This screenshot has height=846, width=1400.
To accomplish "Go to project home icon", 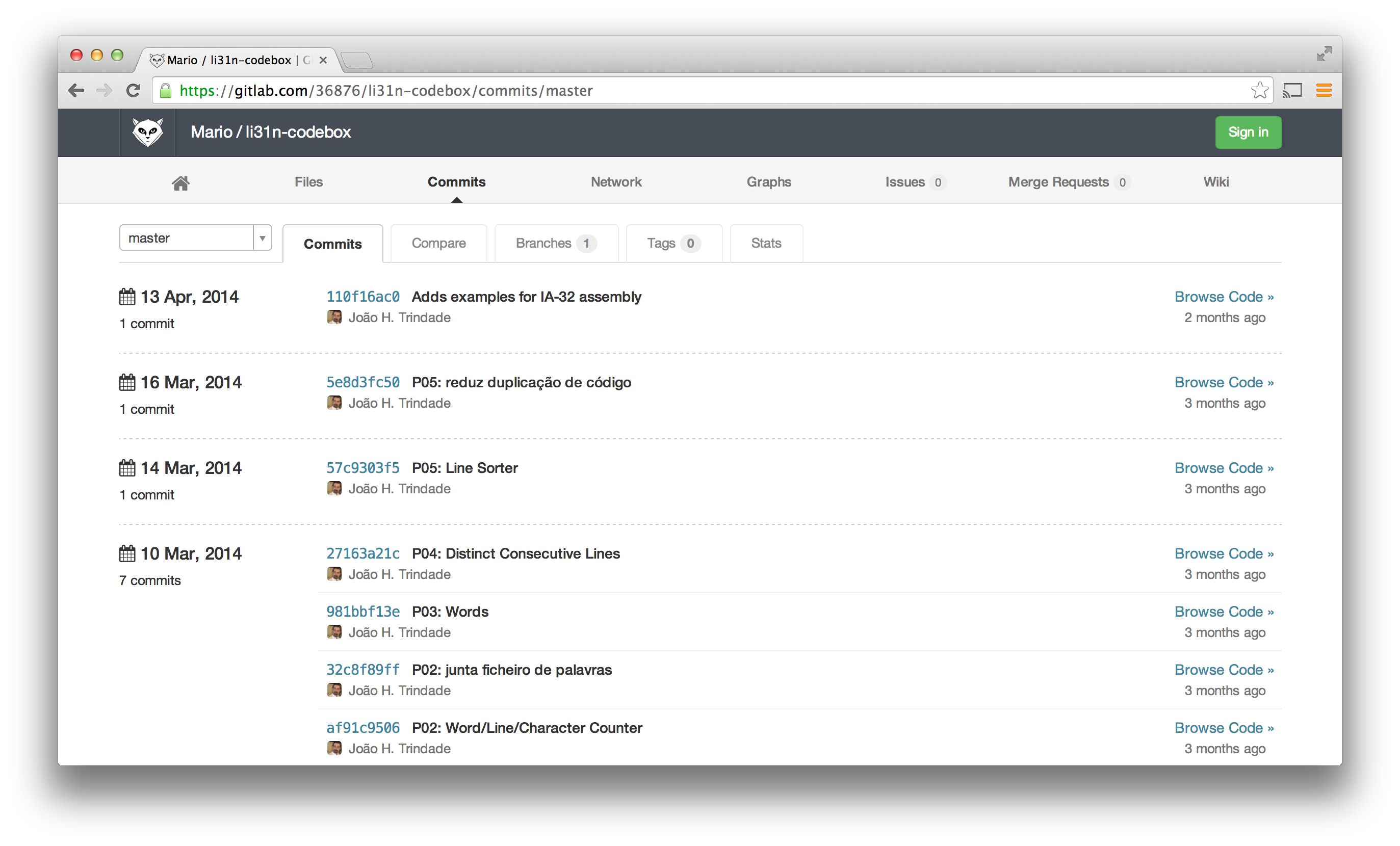I will coord(180,183).
